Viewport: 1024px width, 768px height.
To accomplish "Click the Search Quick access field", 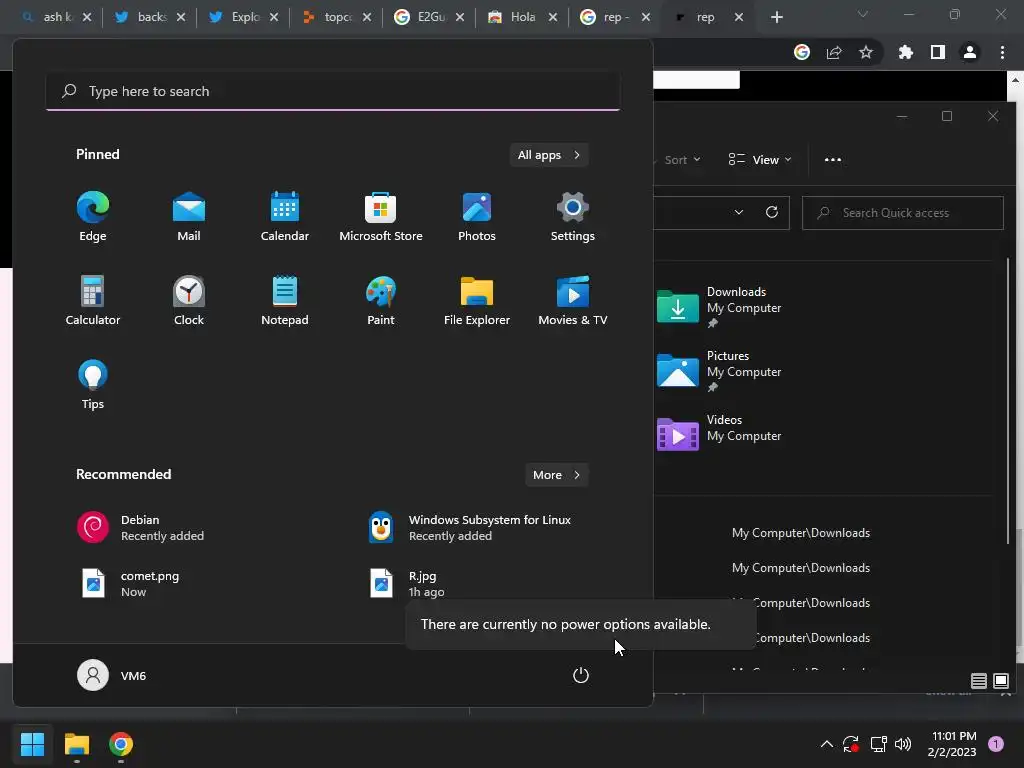I will 903,213.
